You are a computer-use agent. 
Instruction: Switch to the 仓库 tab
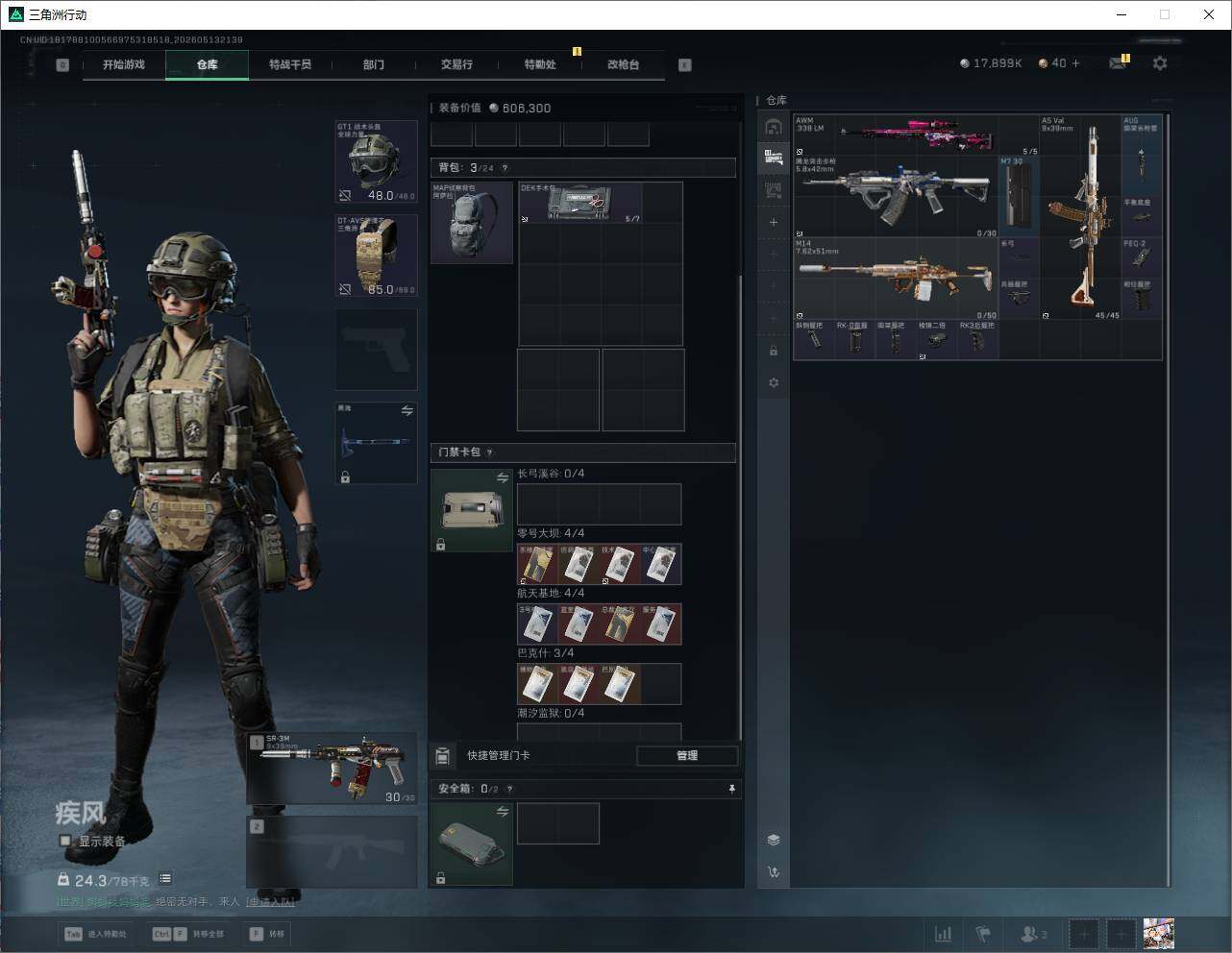(x=208, y=64)
